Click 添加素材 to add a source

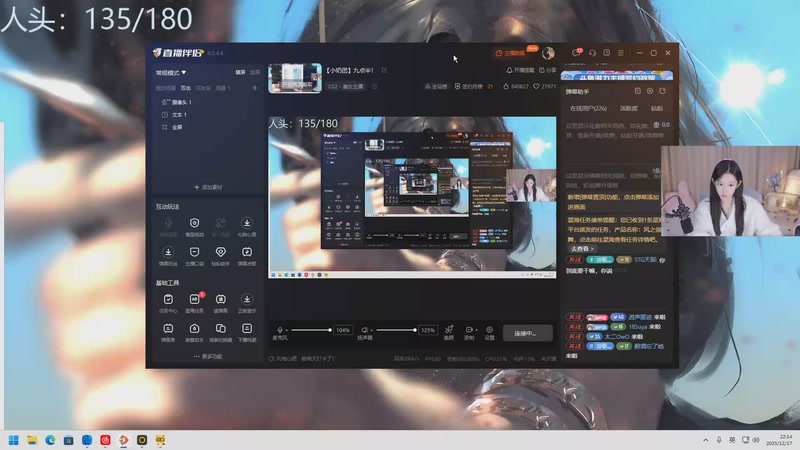(x=208, y=187)
